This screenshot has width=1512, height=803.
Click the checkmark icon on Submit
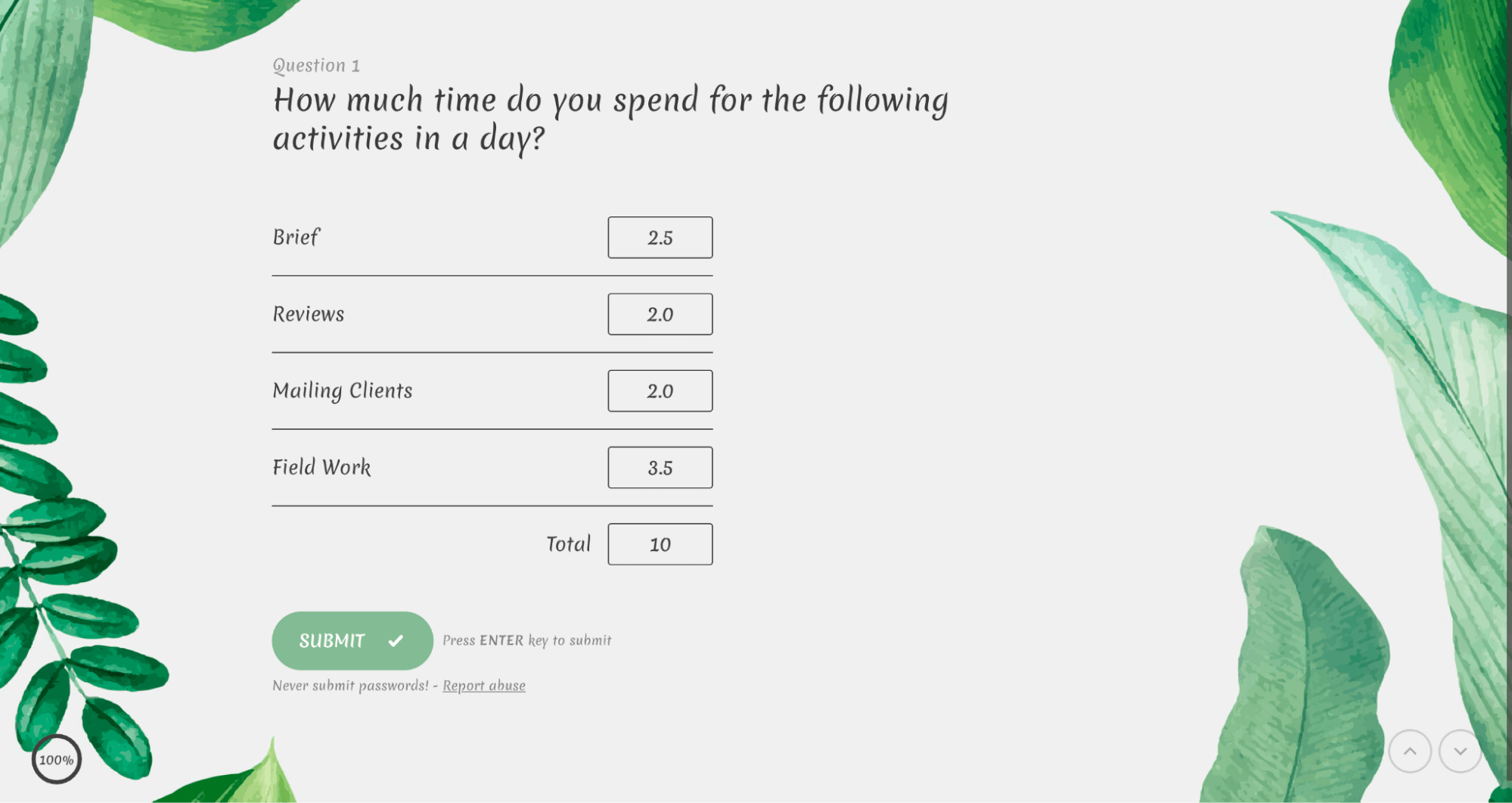click(396, 641)
